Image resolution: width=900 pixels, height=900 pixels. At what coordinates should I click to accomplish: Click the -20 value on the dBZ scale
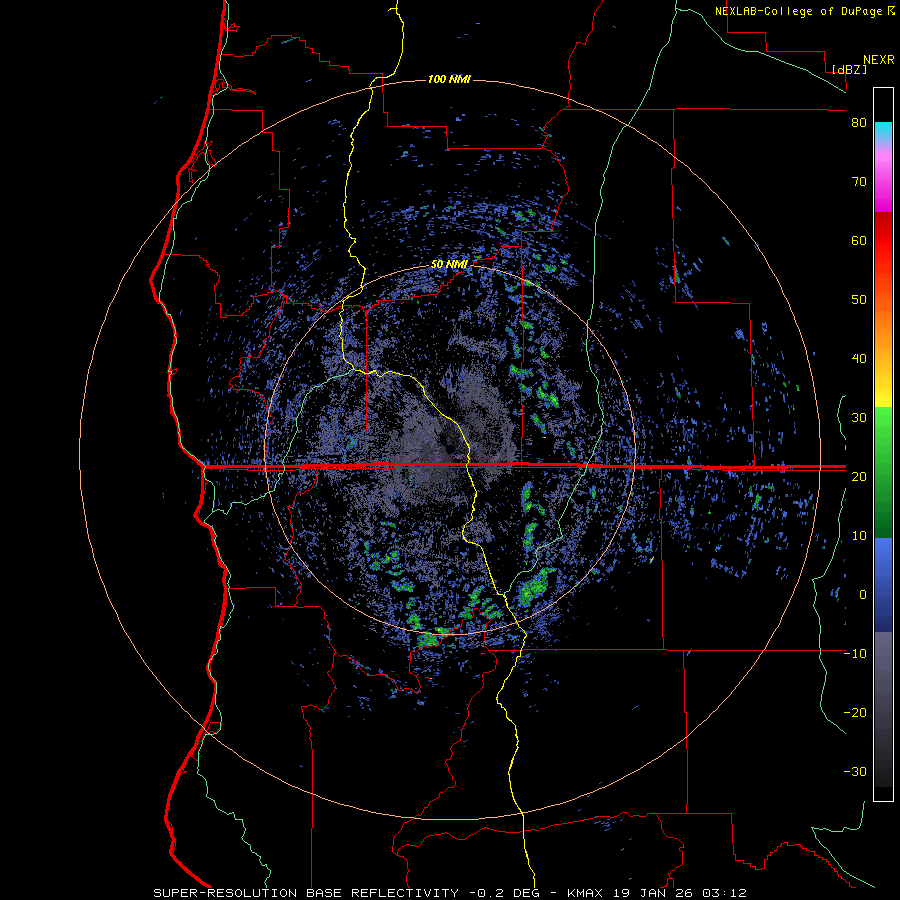click(855, 712)
